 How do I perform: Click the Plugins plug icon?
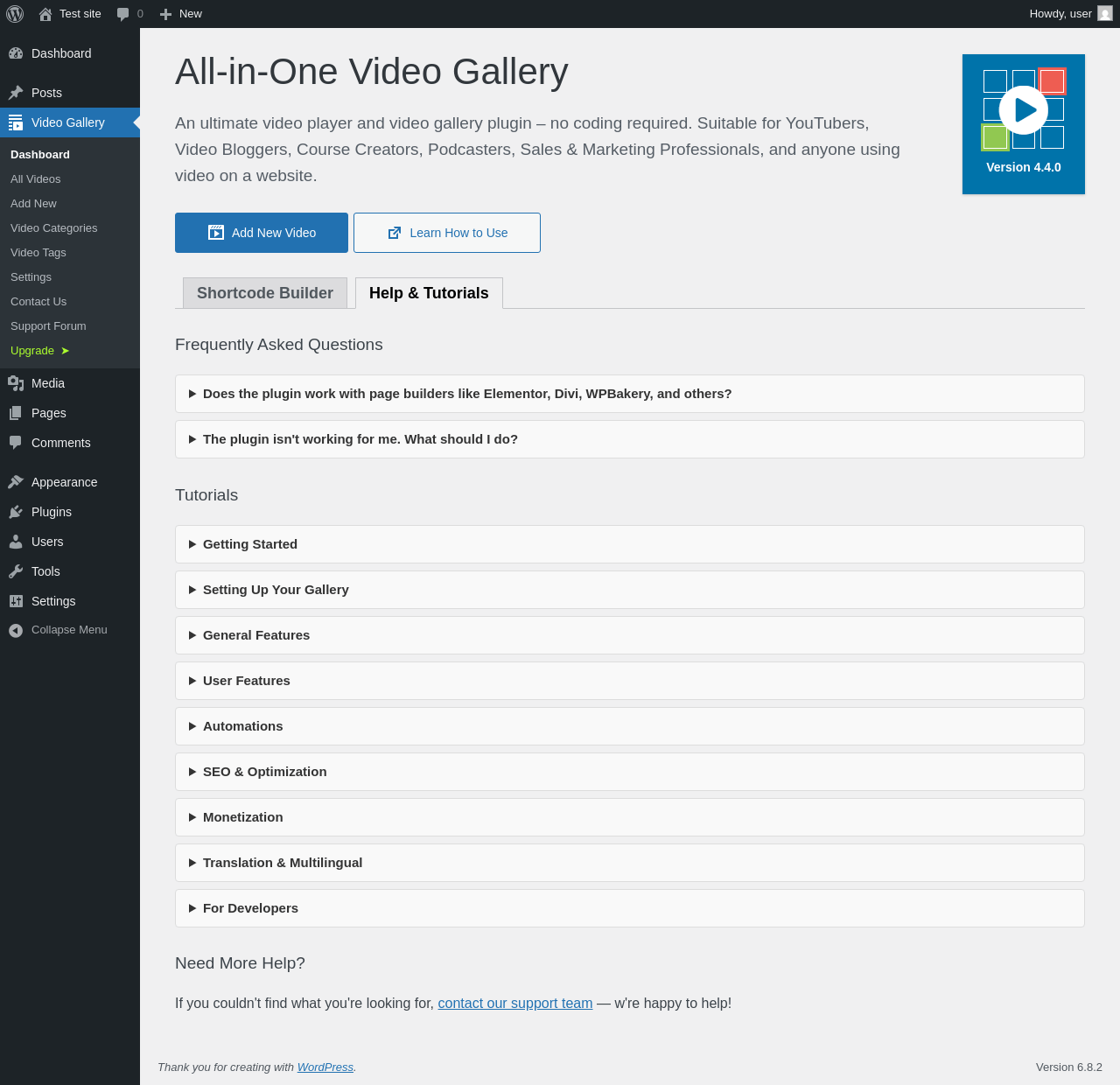tap(16, 512)
